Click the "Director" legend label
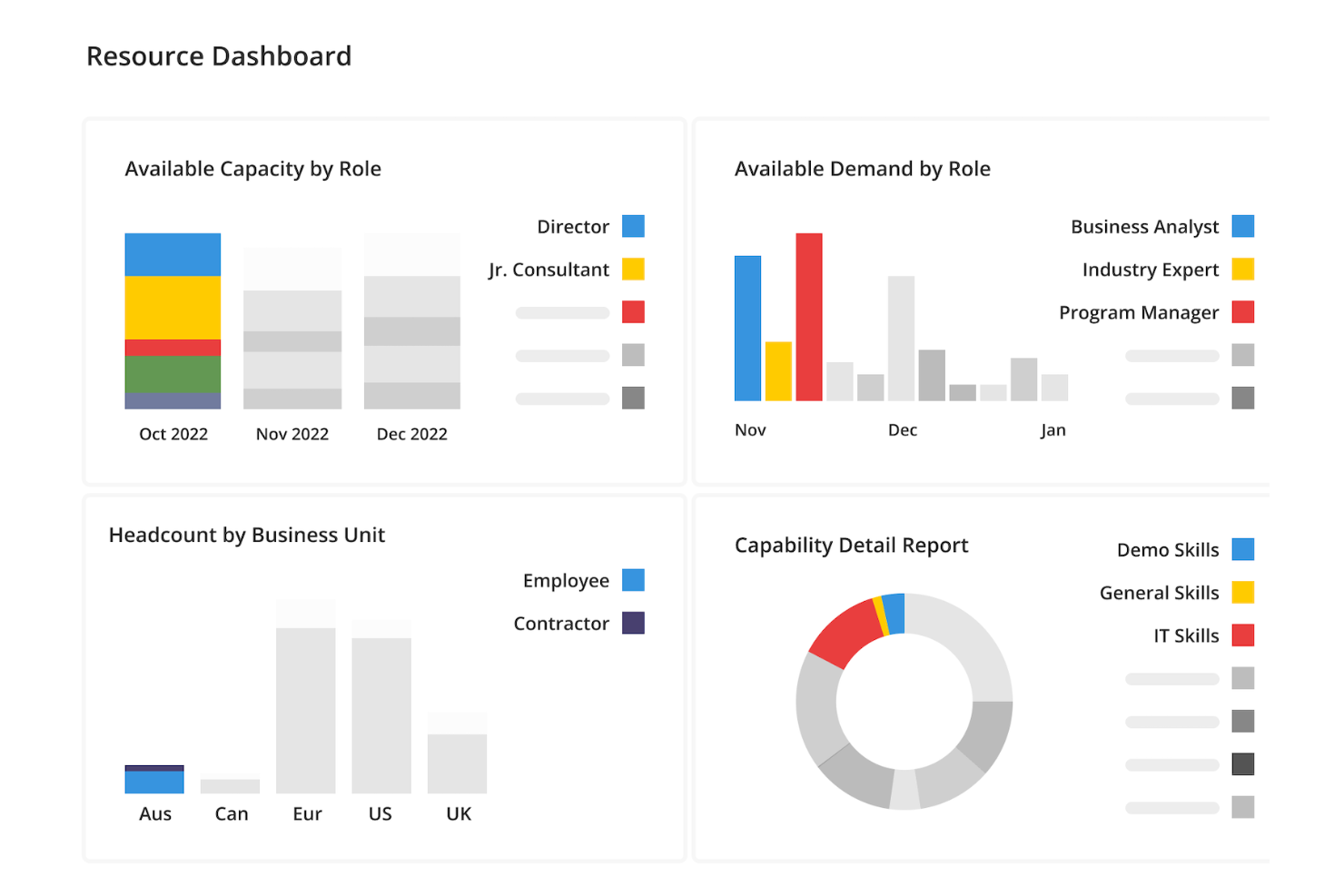The image size is (1344, 896). [x=573, y=227]
